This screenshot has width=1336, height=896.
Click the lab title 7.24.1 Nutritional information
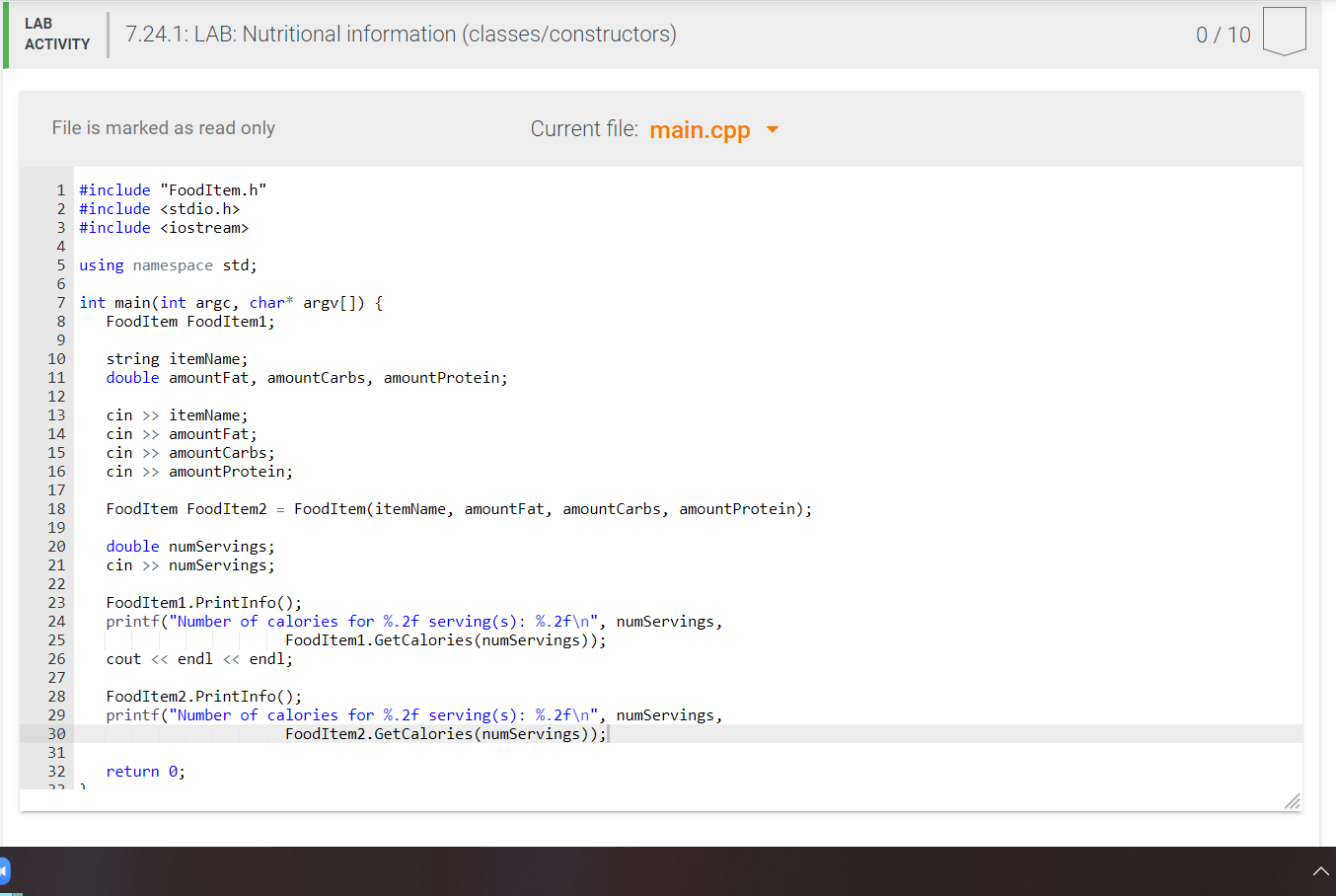[x=399, y=34]
